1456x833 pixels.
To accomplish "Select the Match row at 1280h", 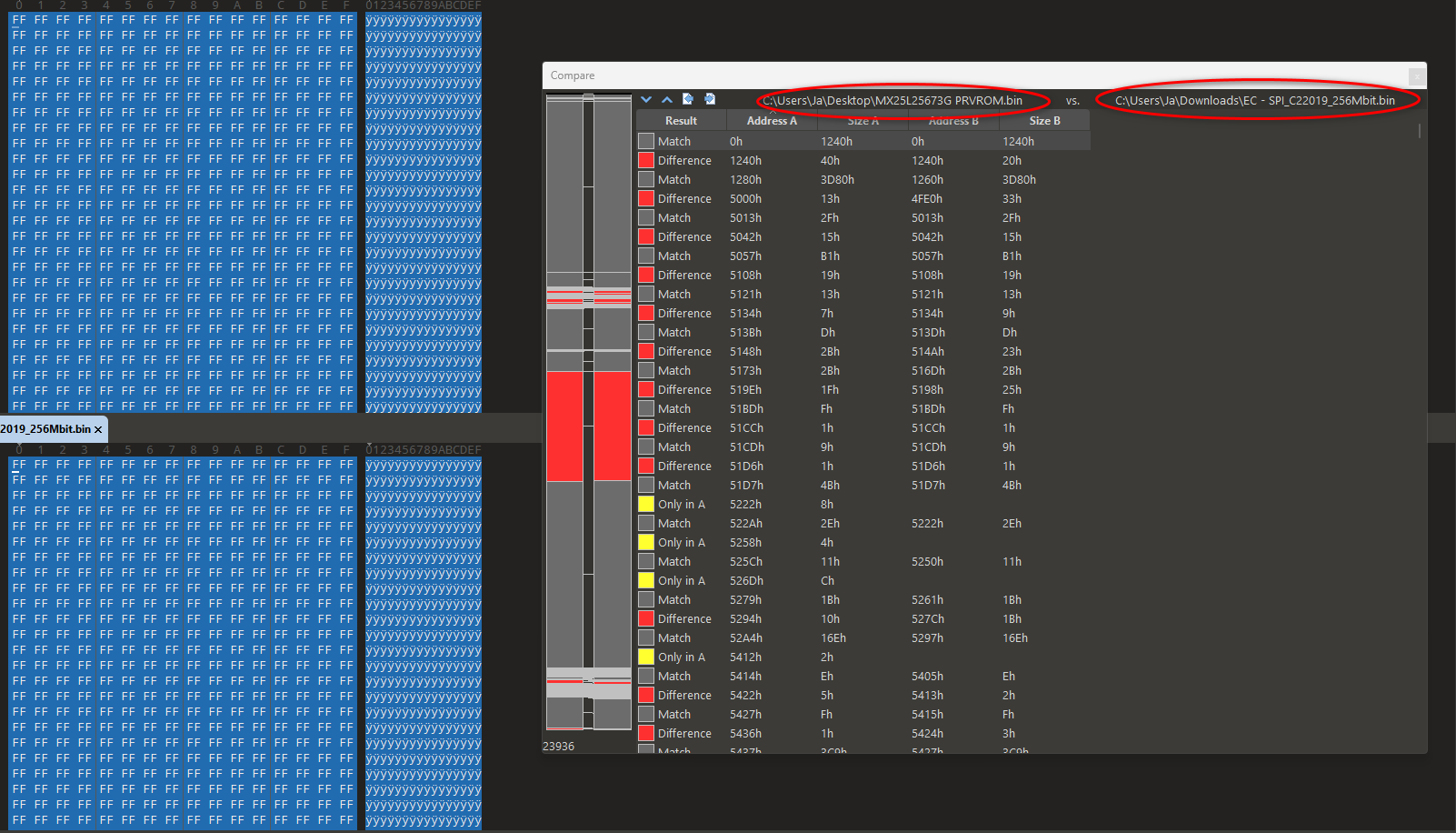I will 863,179.
